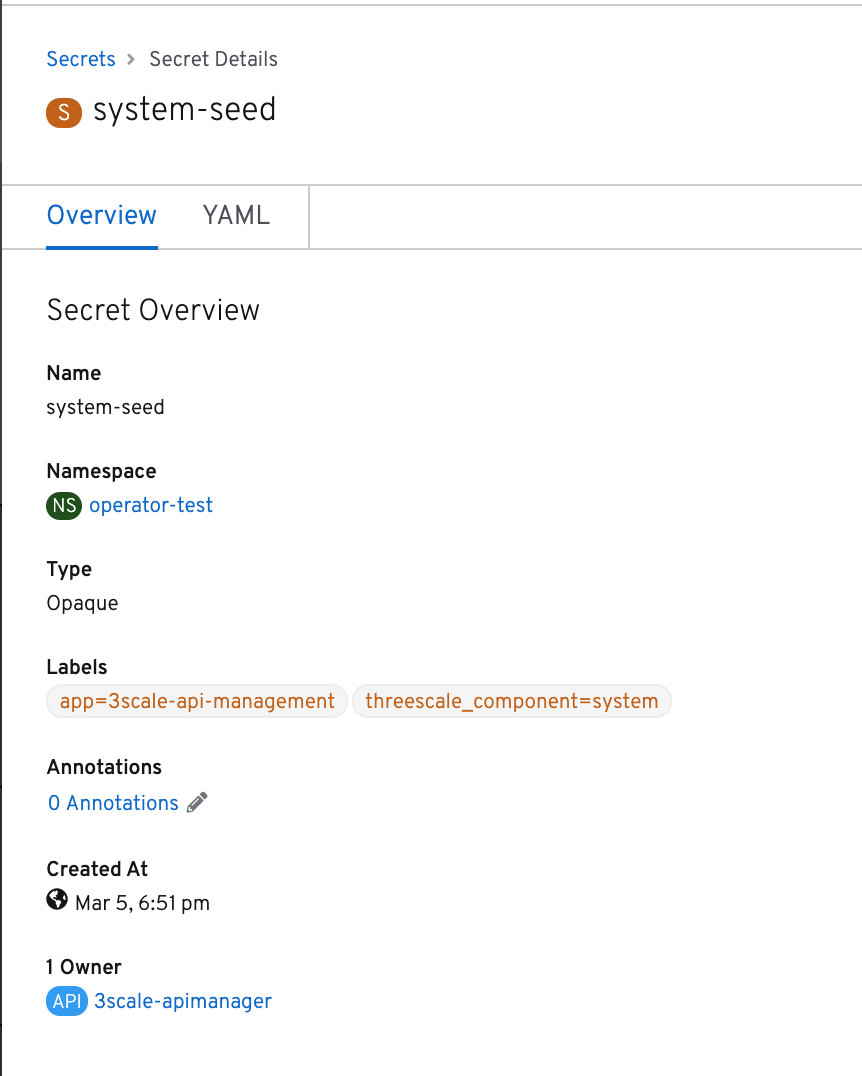Click the globe icon beside creation time
The width and height of the screenshot is (862, 1076).
pyautogui.click(x=57, y=899)
